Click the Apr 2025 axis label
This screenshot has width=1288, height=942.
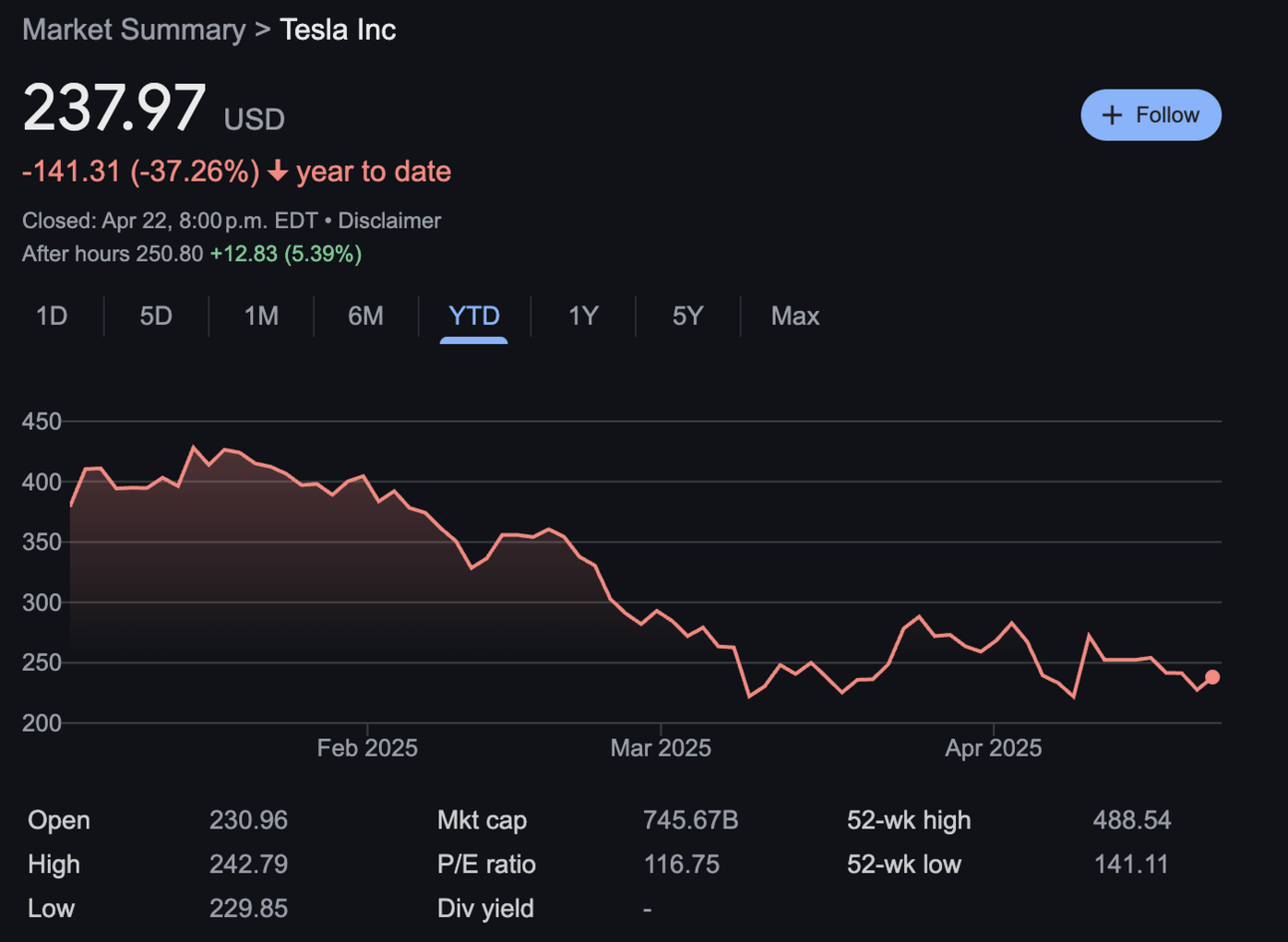[x=994, y=748]
